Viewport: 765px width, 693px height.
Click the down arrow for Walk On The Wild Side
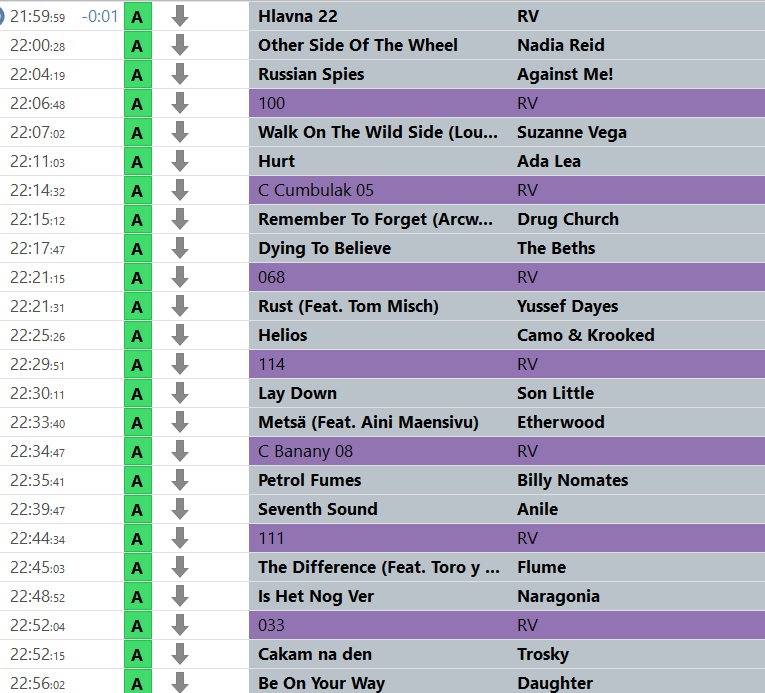pos(180,132)
